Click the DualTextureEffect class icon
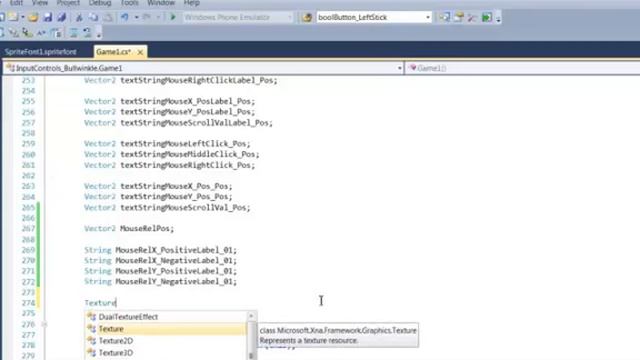The image size is (640, 360). click(x=92, y=317)
